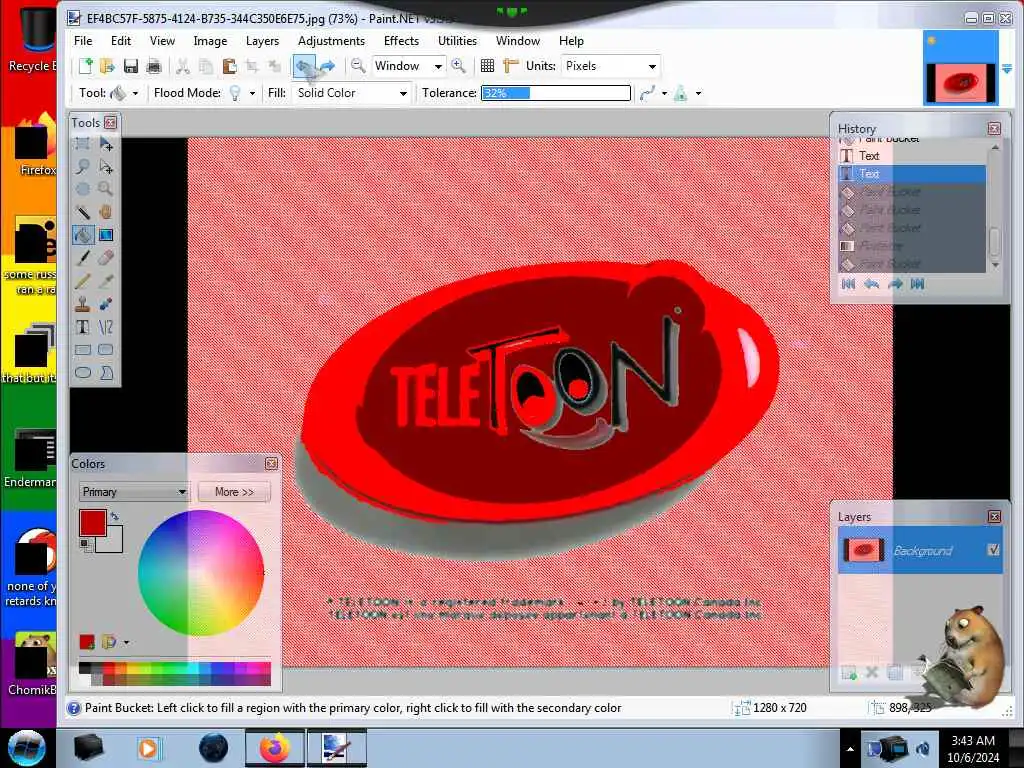Select the Ellipse shape tool
Screen dimensions: 1024x768
[83, 373]
